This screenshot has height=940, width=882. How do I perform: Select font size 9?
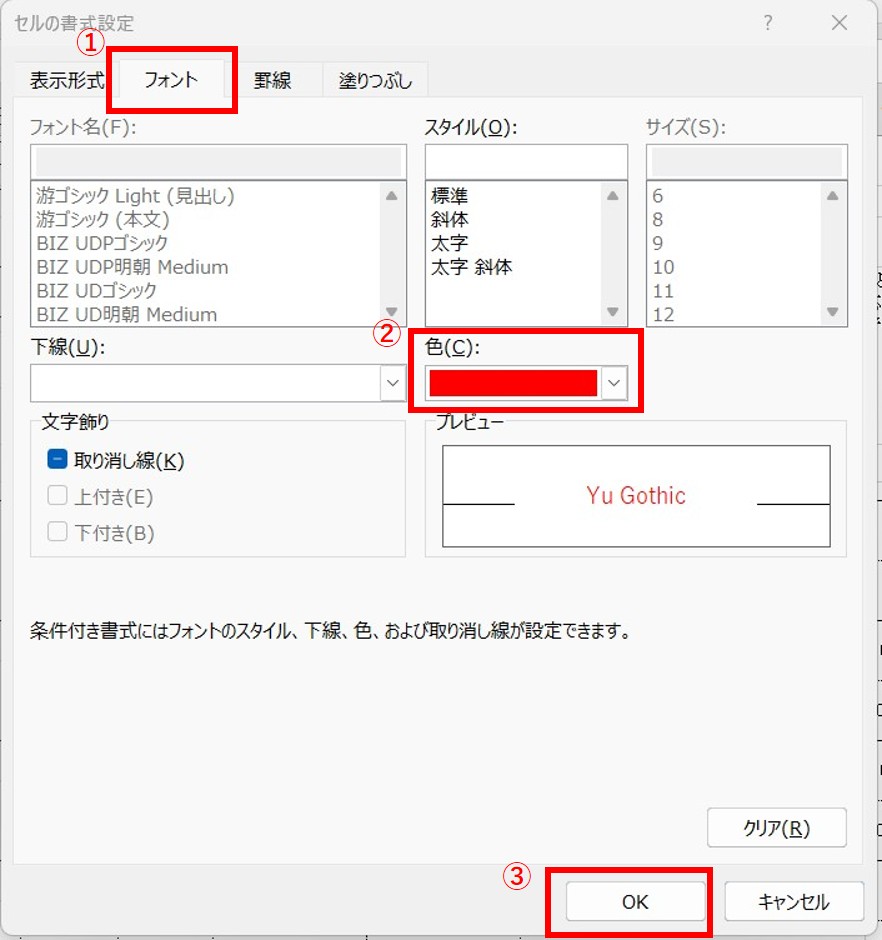point(658,243)
